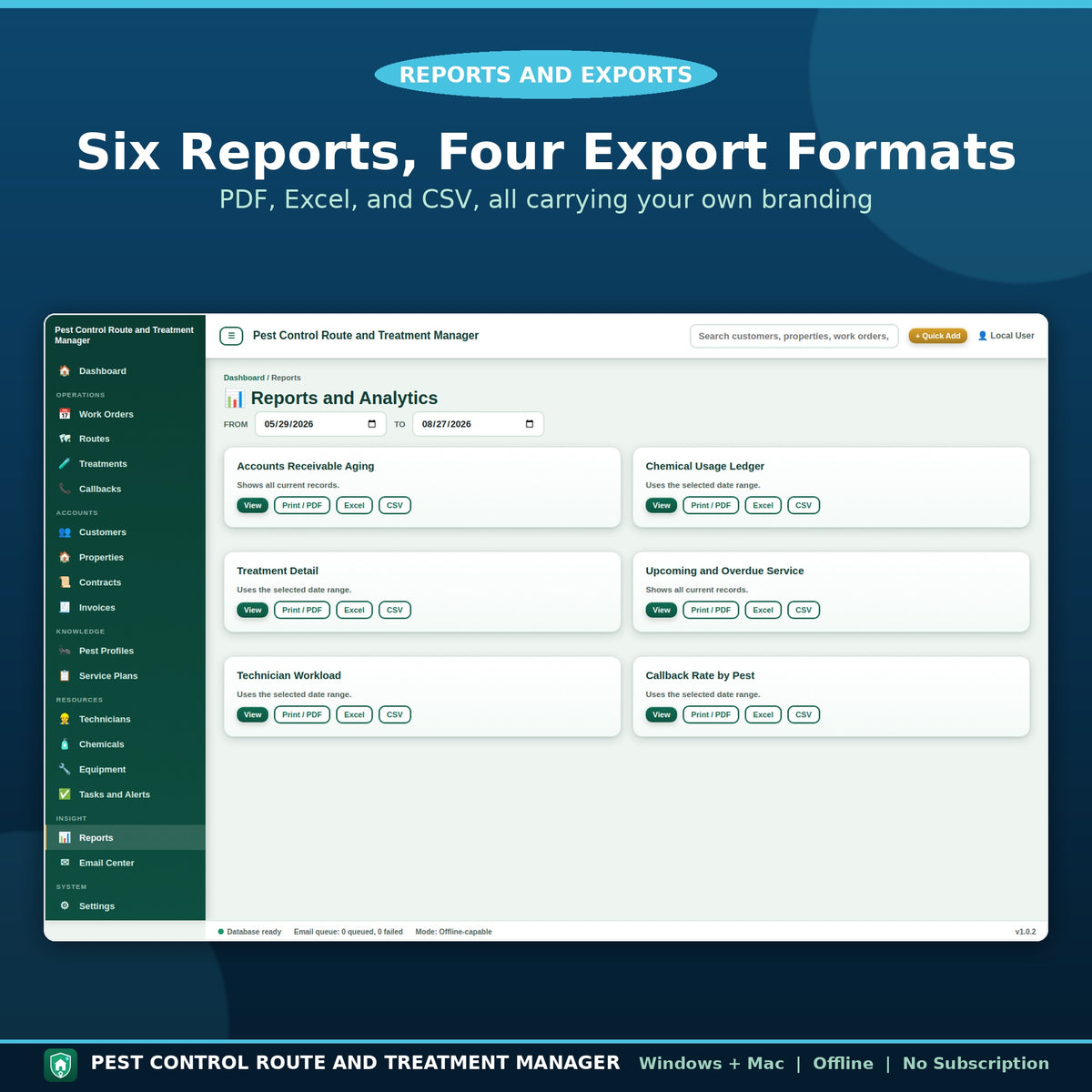View the Accounts Receivable Aging report
The height and width of the screenshot is (1092, 1092).
pyautogui.click(x=252, y=505)
